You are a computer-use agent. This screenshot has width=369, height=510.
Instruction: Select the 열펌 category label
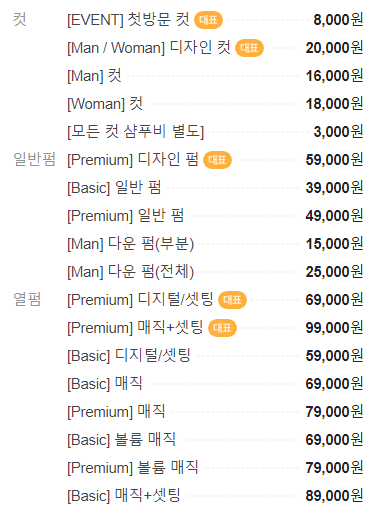[x=27, y=299]
